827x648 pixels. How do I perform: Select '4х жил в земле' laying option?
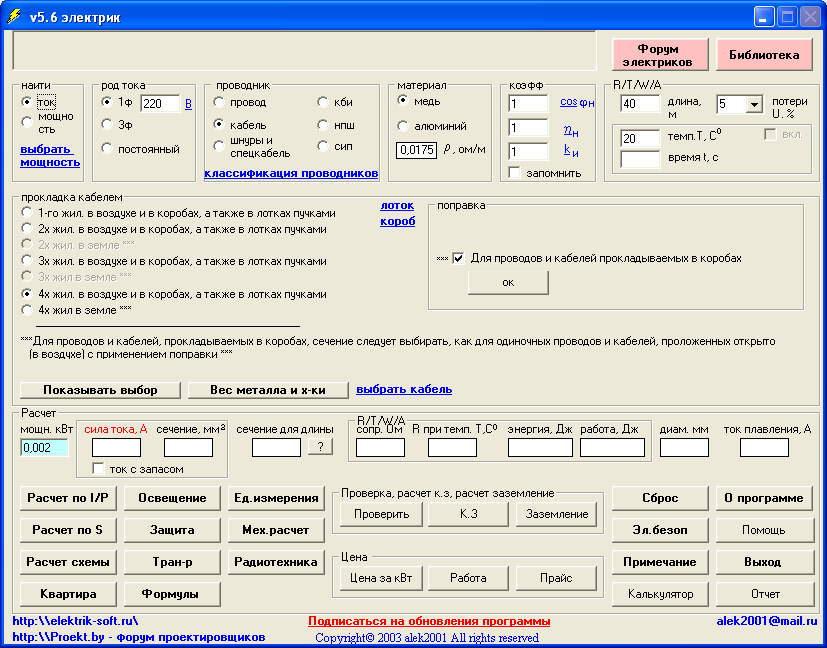[x=27, y=310]
